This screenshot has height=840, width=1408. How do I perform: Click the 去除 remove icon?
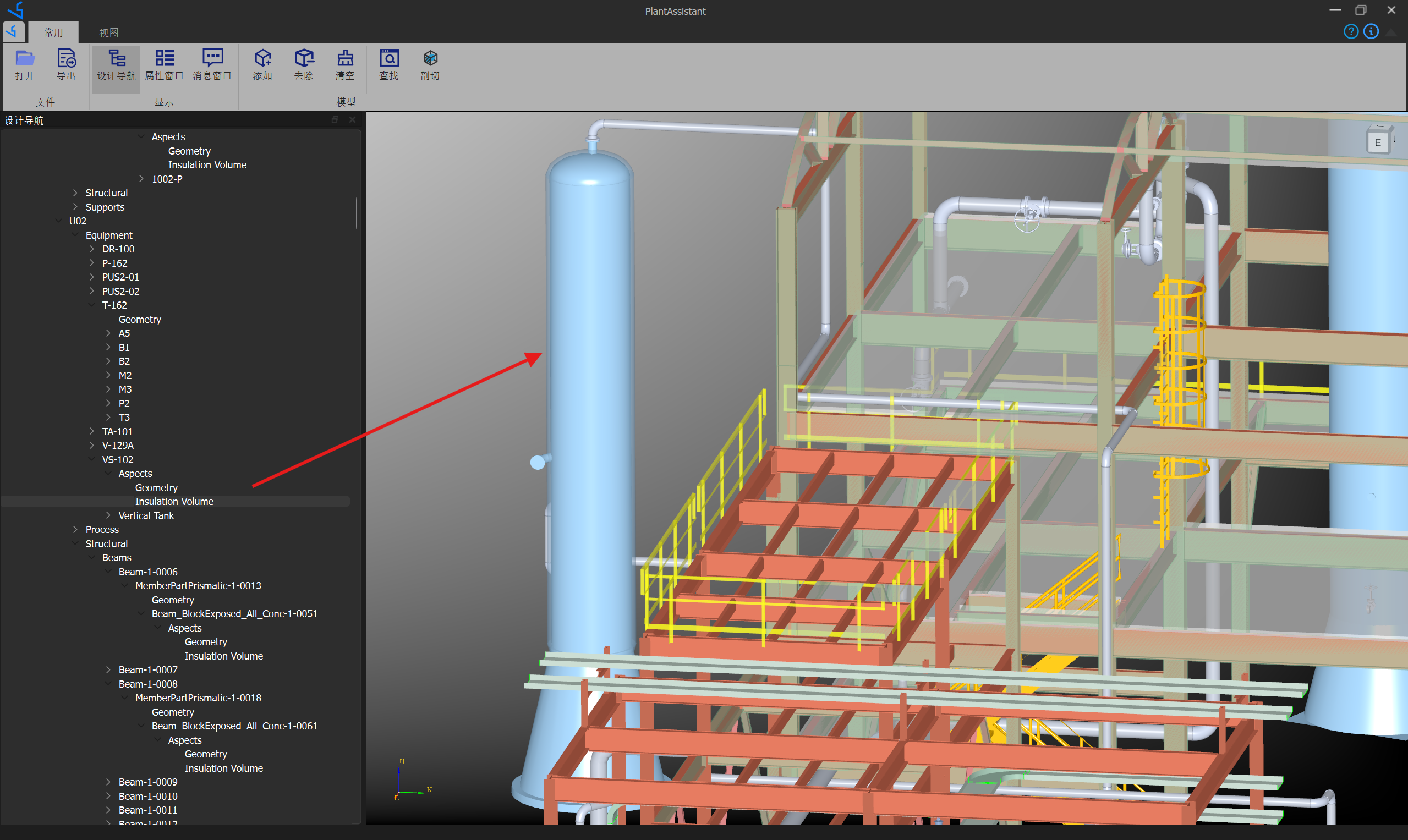[x=304, y=65]
